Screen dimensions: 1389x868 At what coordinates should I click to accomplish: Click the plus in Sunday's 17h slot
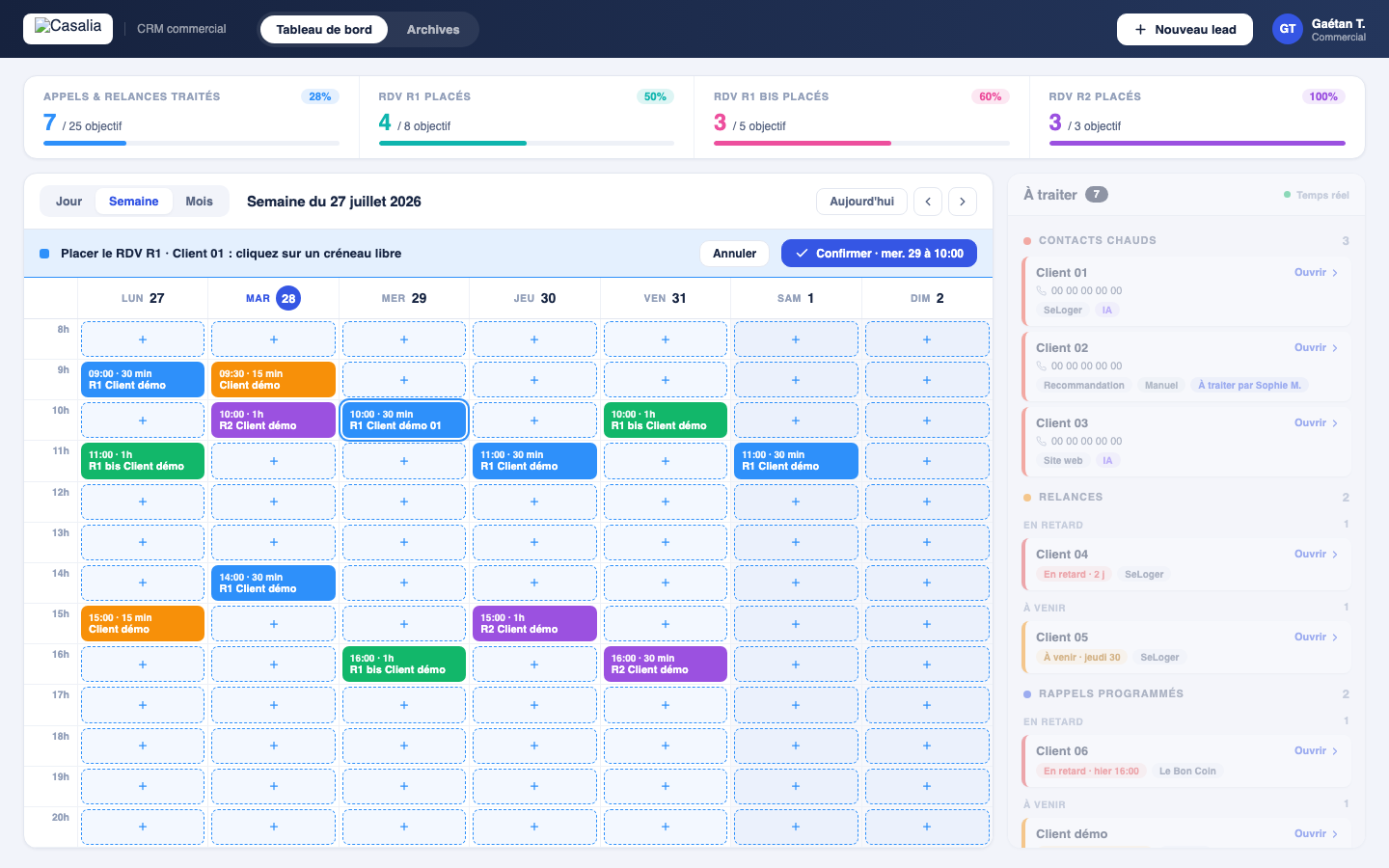(x=927, y=705)
